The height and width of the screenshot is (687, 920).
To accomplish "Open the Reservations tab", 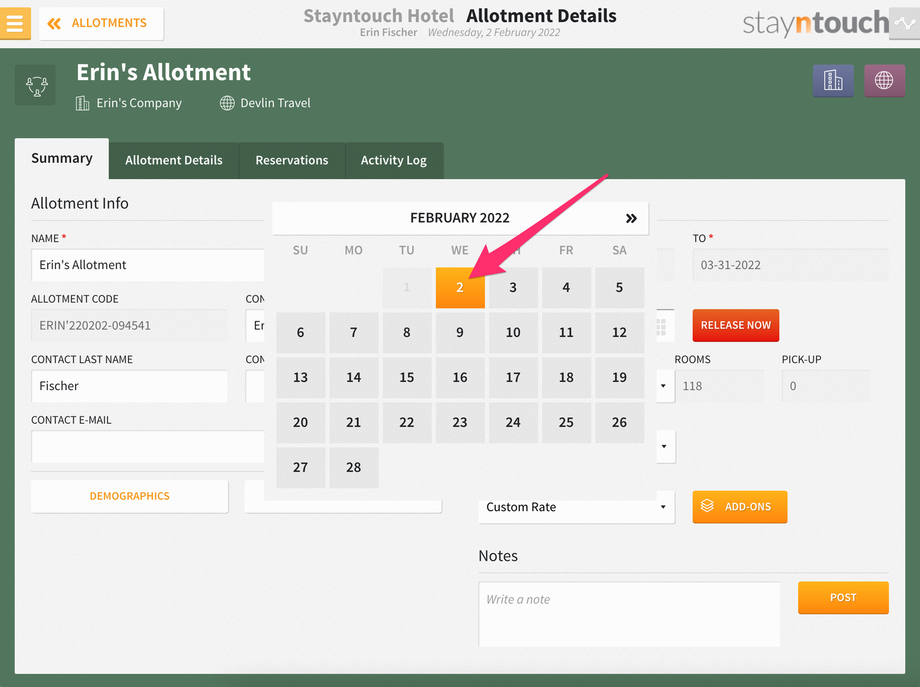I will 292,160.
